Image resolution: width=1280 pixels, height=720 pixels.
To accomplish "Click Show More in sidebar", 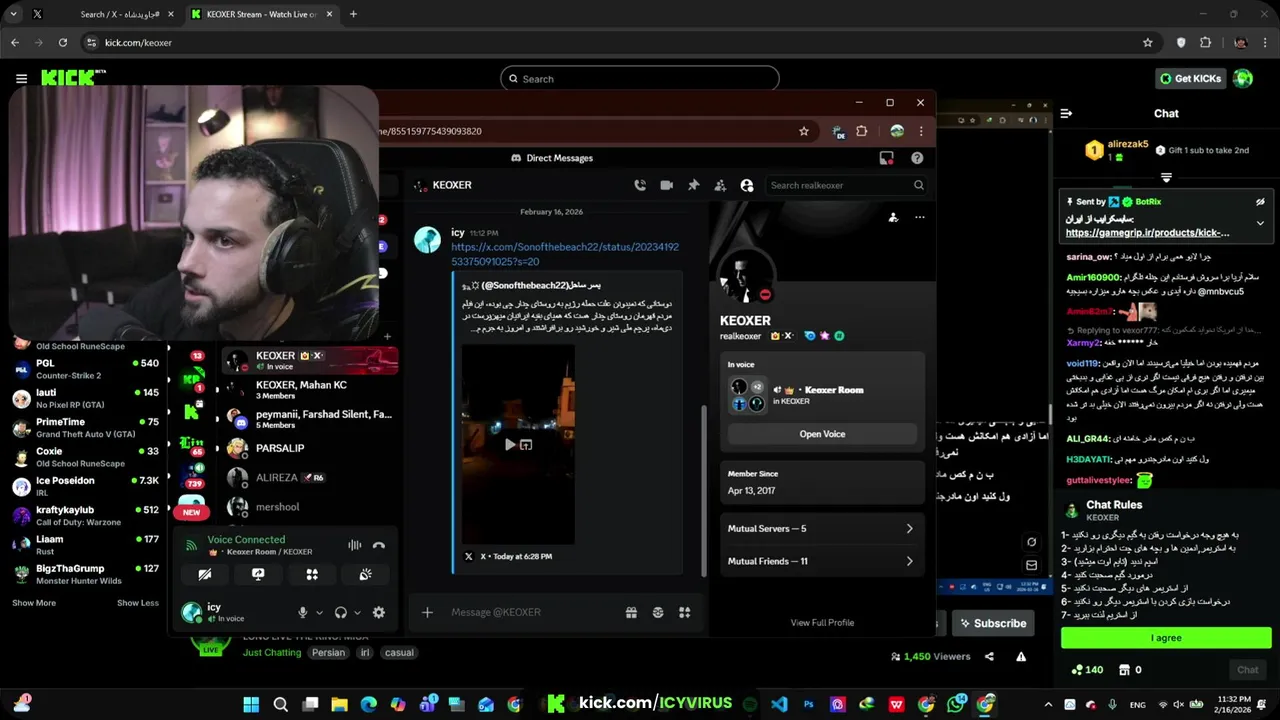I will click(34, 603).
